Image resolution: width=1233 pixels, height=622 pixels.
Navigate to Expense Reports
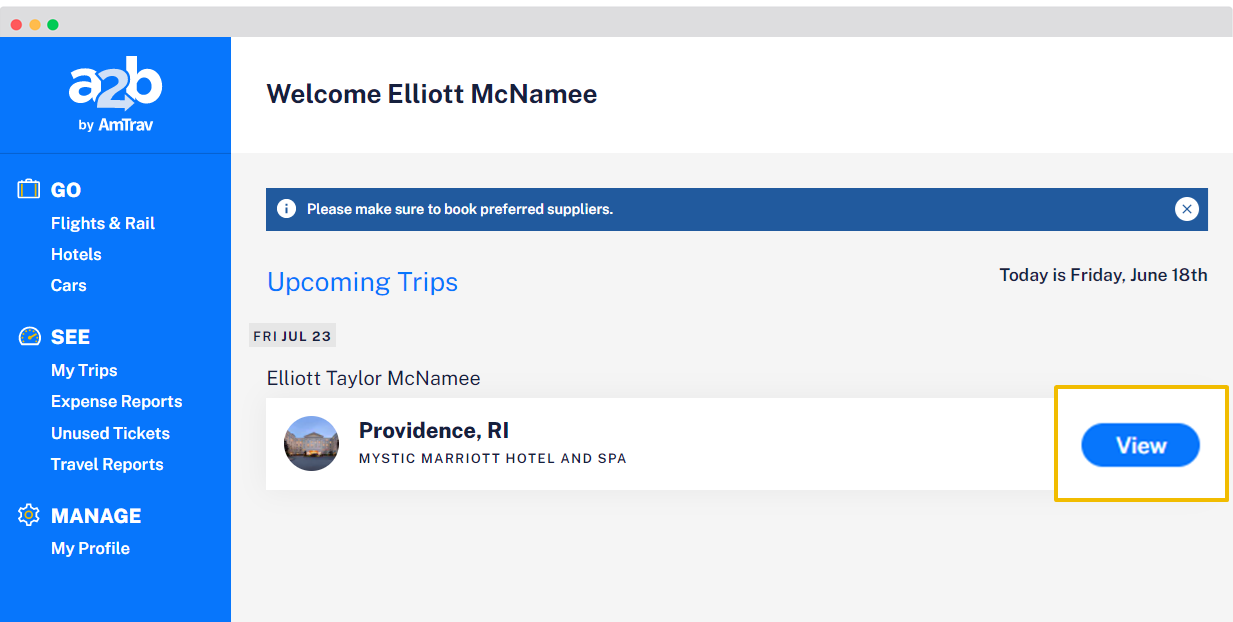pos(116,401)
